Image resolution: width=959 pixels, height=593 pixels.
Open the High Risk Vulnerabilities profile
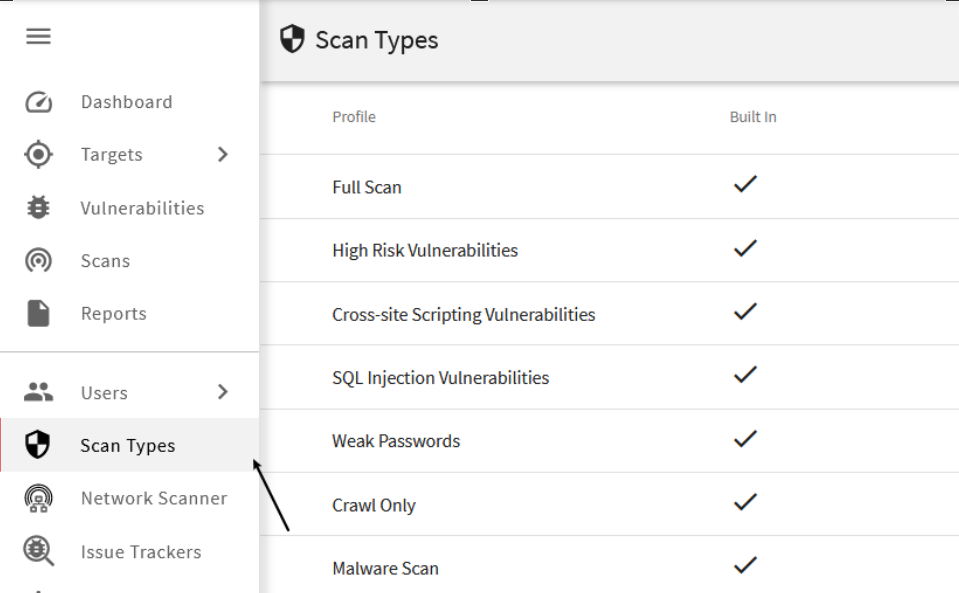pos(425,250)
